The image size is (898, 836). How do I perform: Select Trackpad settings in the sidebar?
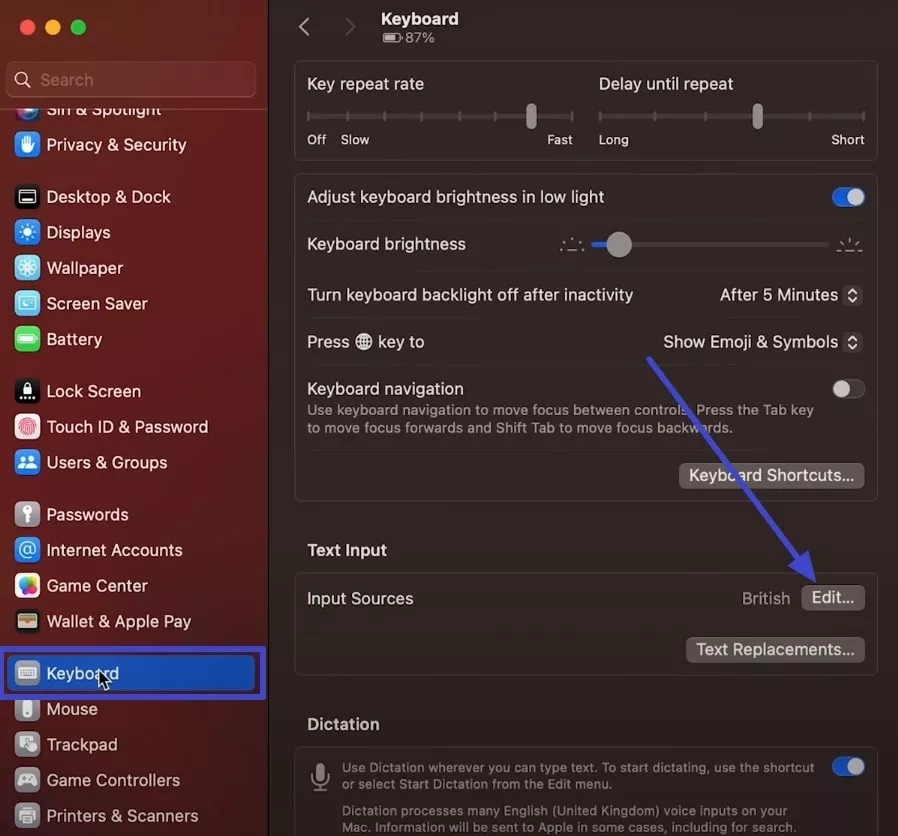(x=83, y=744)
